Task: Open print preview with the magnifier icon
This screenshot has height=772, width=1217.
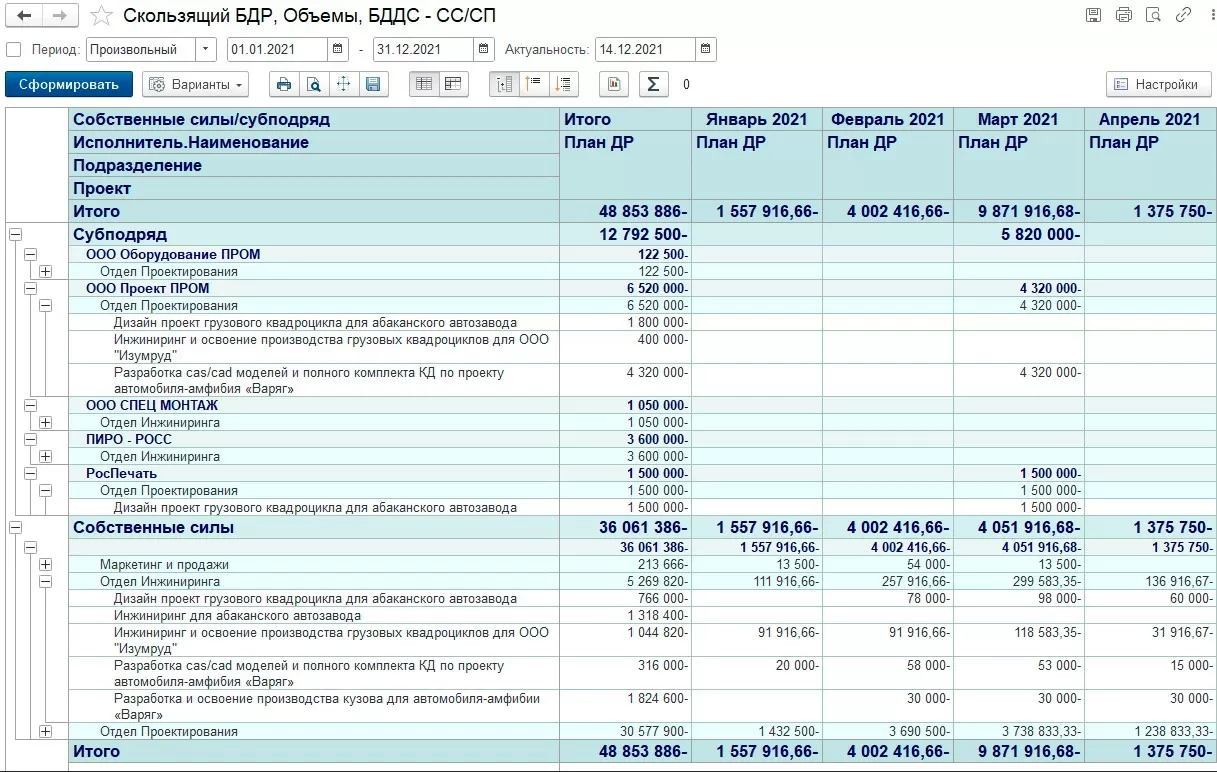Action: pyautogui.click(x=314, y=85)
